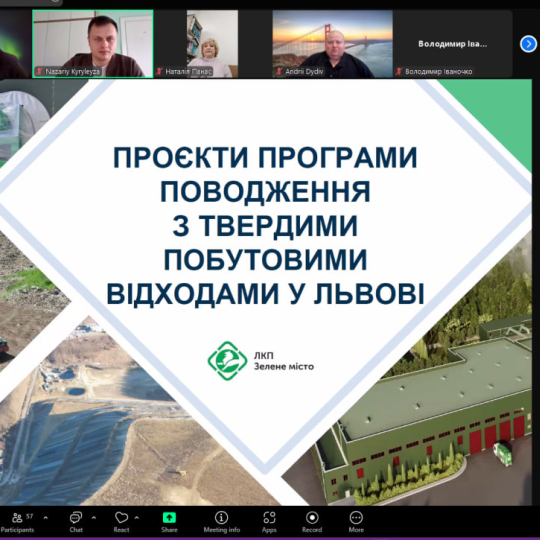Click the green Share screen icon
The image size is (540, 540).
click(x=169, y=517)
